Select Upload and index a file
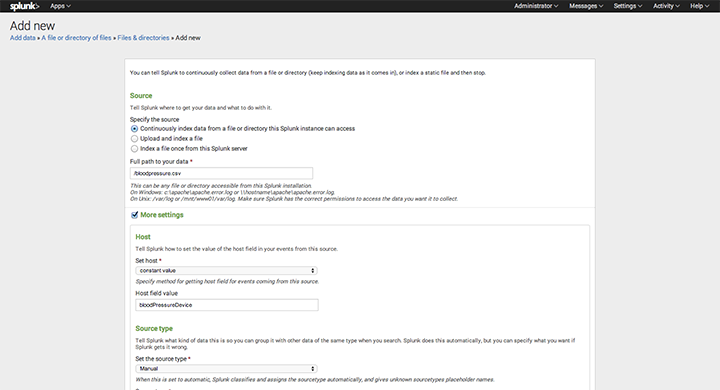The image size is (720, 390). click(x=134, y=139)
